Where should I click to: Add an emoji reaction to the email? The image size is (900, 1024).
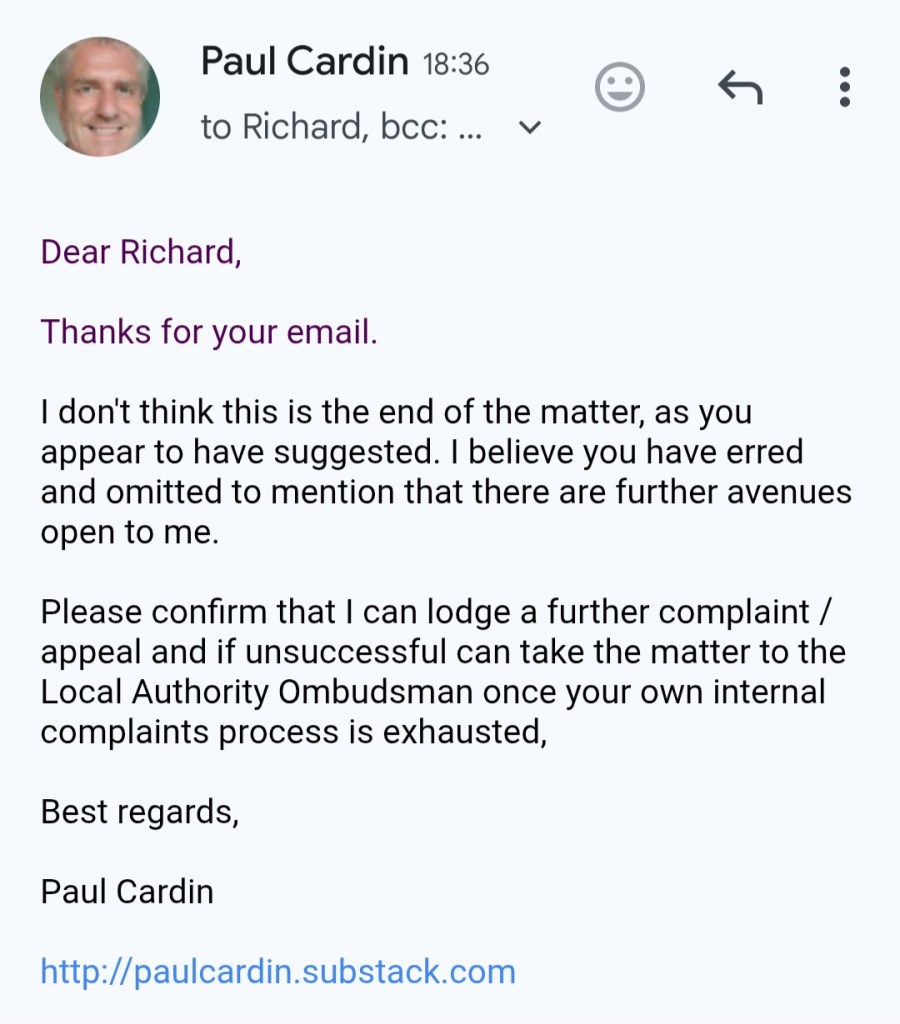pyautogui.click(x=620, y=88)
